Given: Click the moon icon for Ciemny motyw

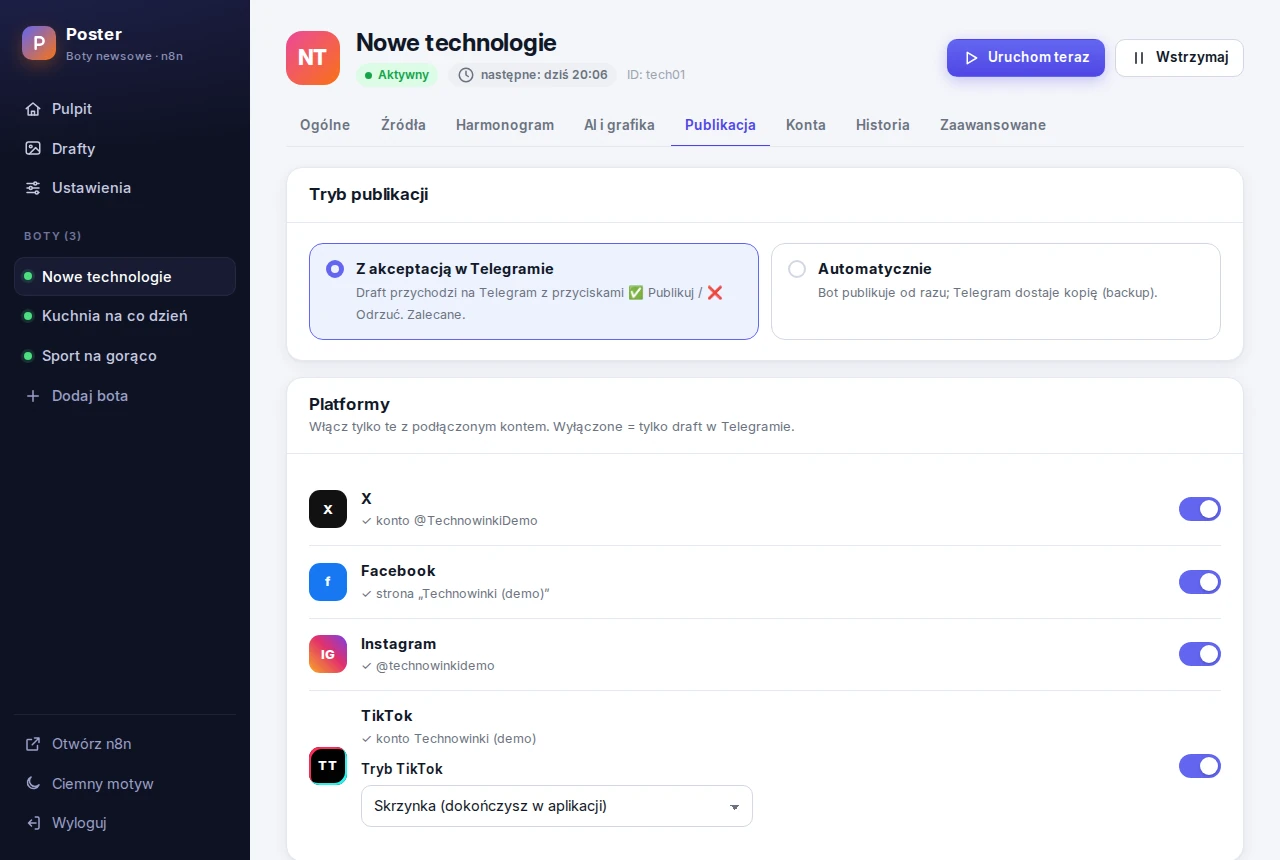Looking at the screenshot, I should point(33,784).
